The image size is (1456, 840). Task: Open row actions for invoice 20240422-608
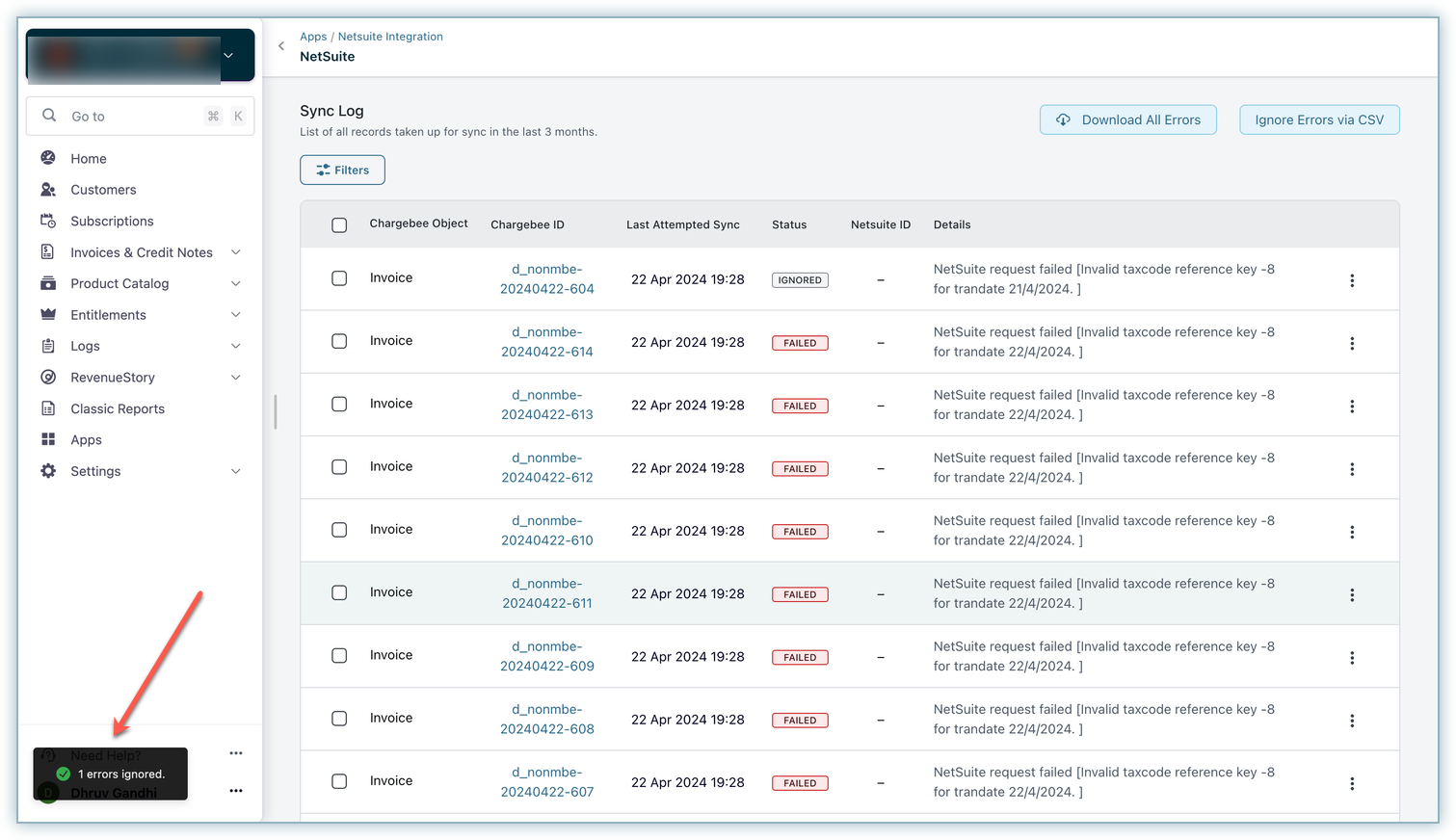click(1352, 721)
